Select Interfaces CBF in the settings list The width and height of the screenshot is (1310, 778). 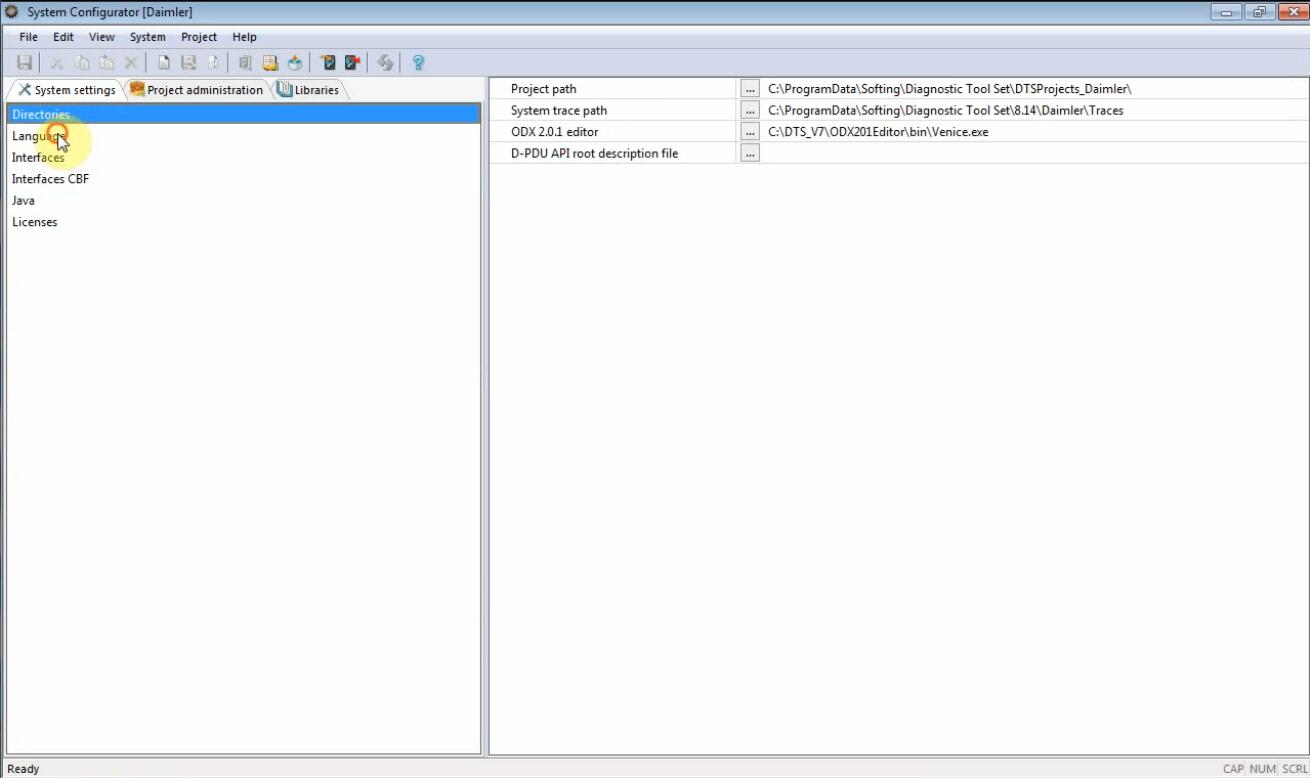tap(50, 179)
